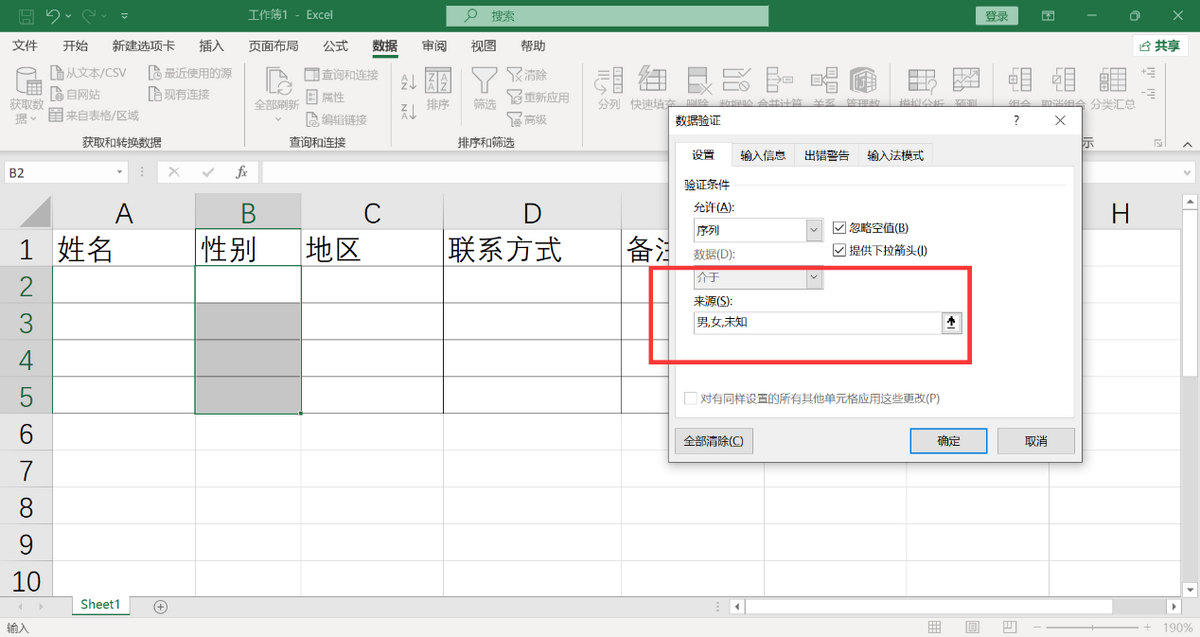Switch to the Review (审阅) tab
This screenshot has width=1200, height=637.
pos(434,46)
